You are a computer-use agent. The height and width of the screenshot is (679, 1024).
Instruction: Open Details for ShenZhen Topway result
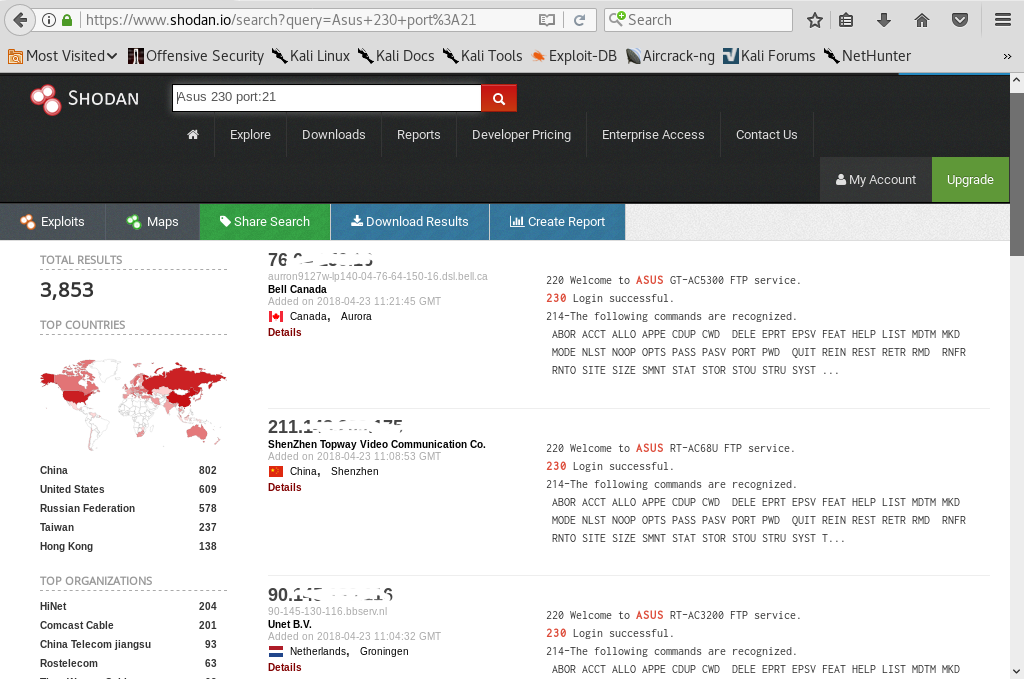285,487
